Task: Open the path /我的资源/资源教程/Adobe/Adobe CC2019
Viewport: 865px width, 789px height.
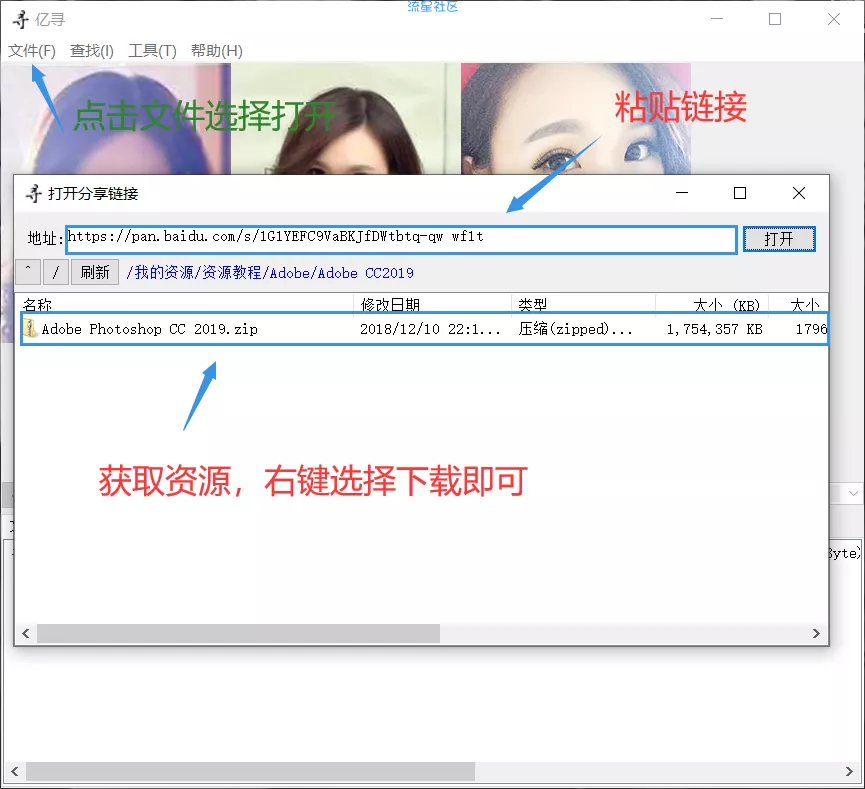Action: pyautogui.click(x=270, y=273)
